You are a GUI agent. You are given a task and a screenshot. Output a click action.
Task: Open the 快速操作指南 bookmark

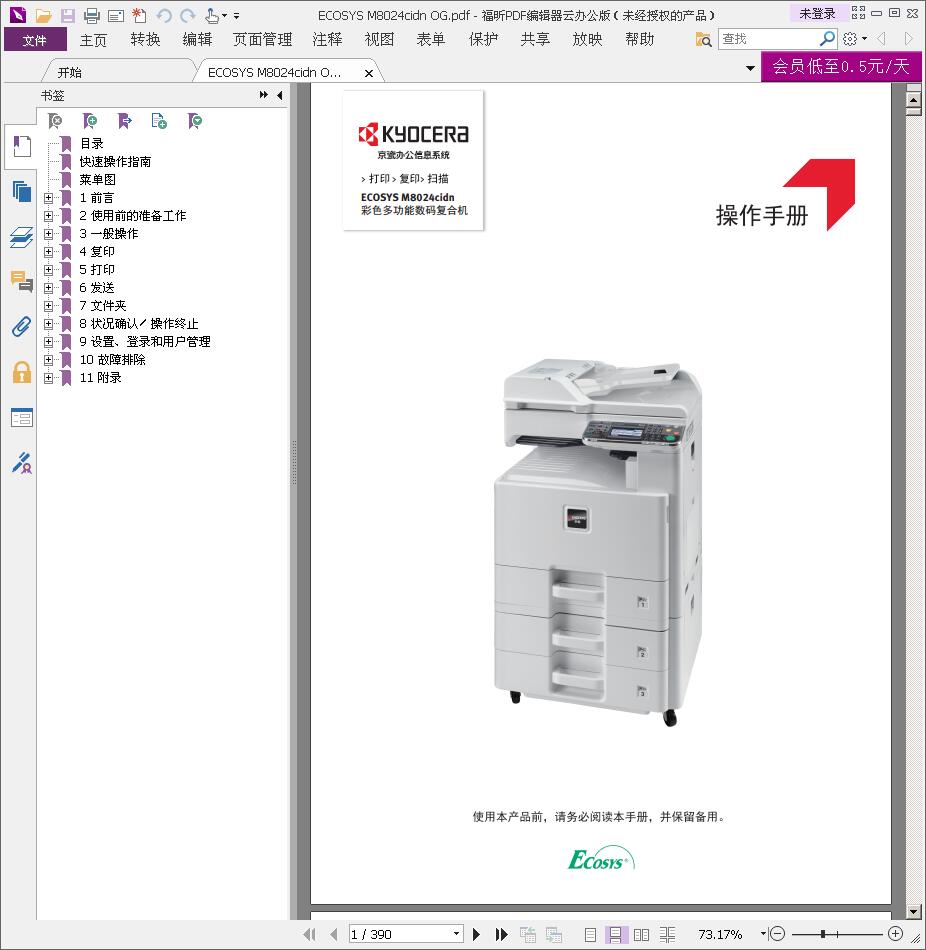pyautogui.click(x=115, y=162)
